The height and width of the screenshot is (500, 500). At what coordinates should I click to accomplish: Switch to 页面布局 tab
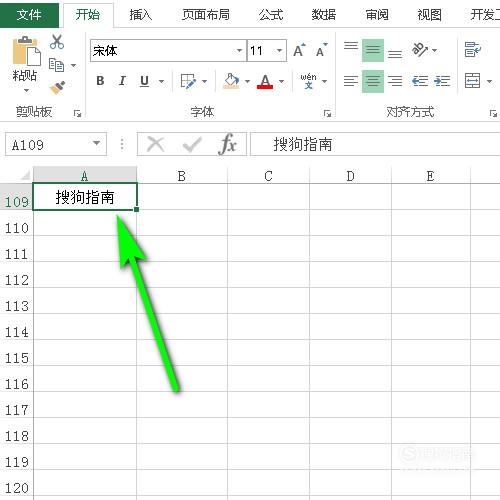tap(206, 15)
